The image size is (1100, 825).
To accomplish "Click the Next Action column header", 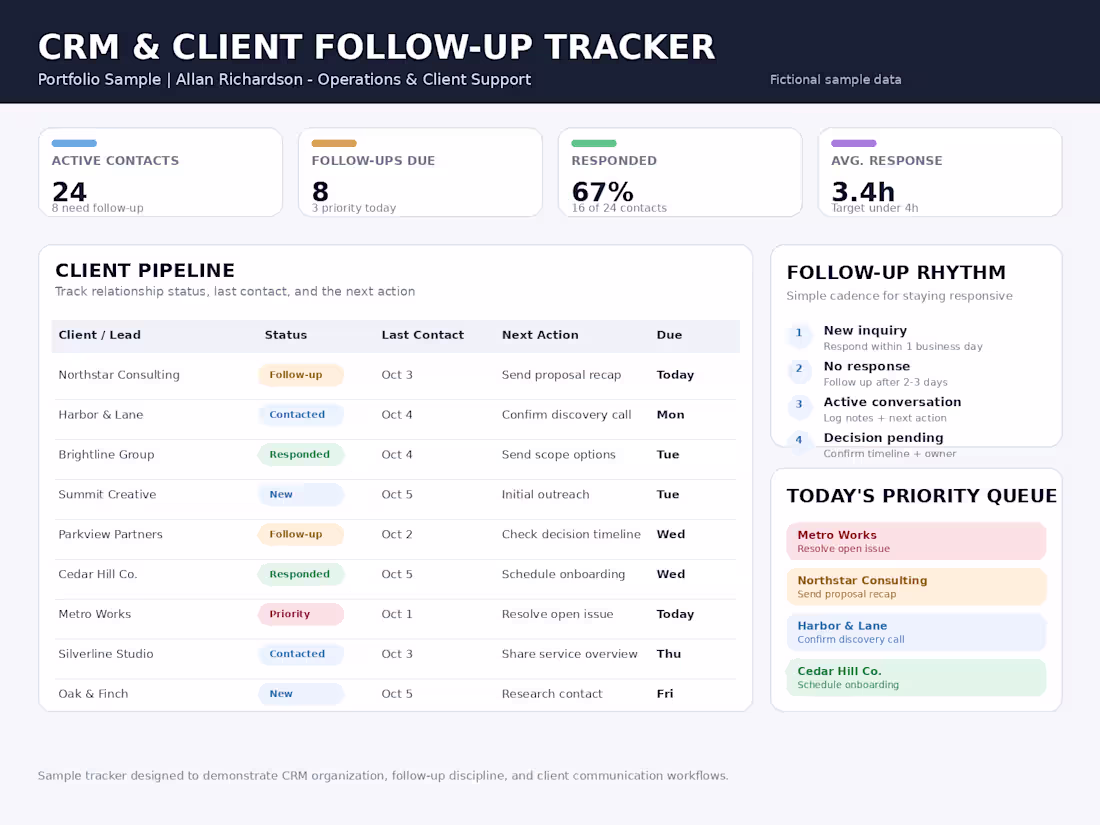I will (x=540, y=335).
